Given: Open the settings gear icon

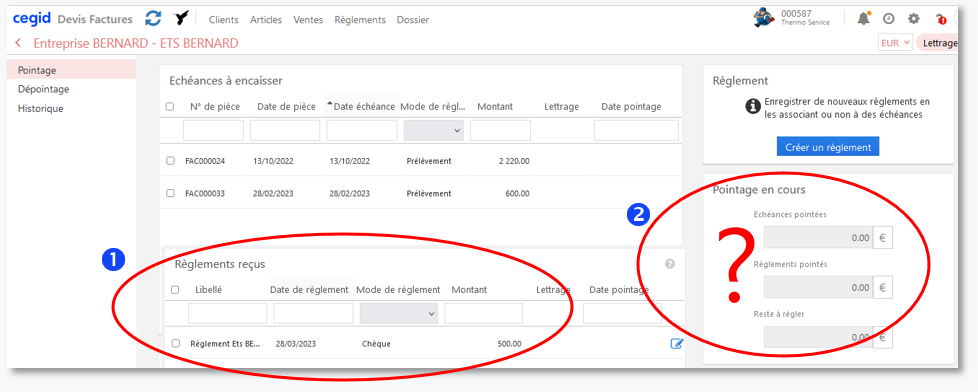Looking at the screenshot, I should 914,19.
